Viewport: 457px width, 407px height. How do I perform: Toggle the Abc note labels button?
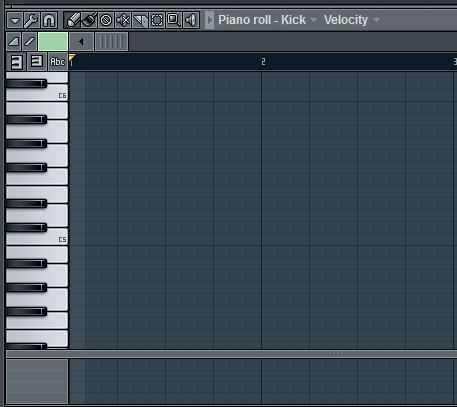[x=57, y=62]
